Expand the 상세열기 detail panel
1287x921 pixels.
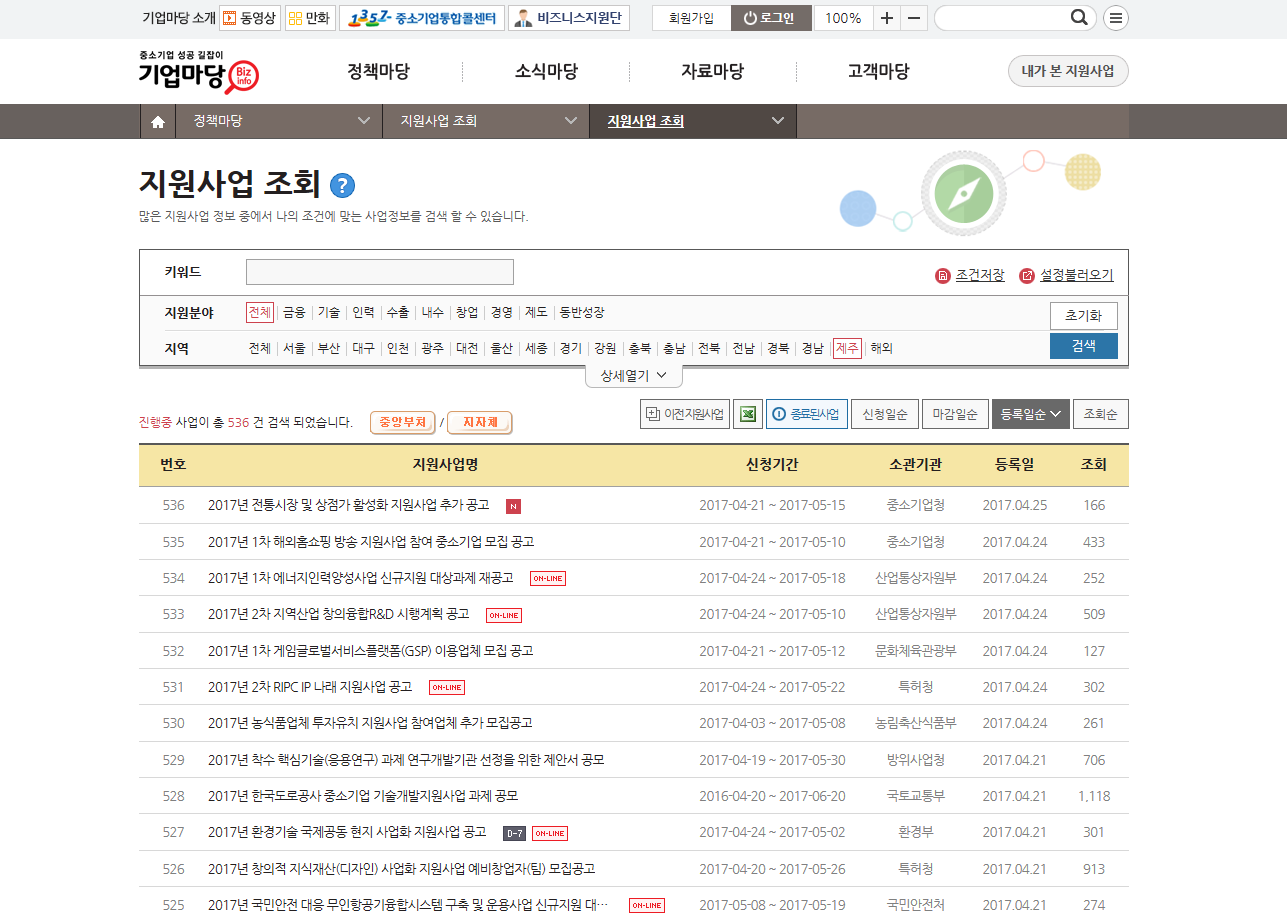(x=633, y=375)
